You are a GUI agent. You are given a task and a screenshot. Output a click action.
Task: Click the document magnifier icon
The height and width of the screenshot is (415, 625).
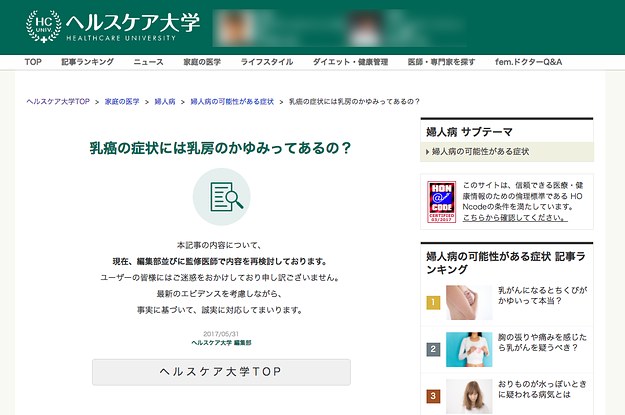(221, 196)
